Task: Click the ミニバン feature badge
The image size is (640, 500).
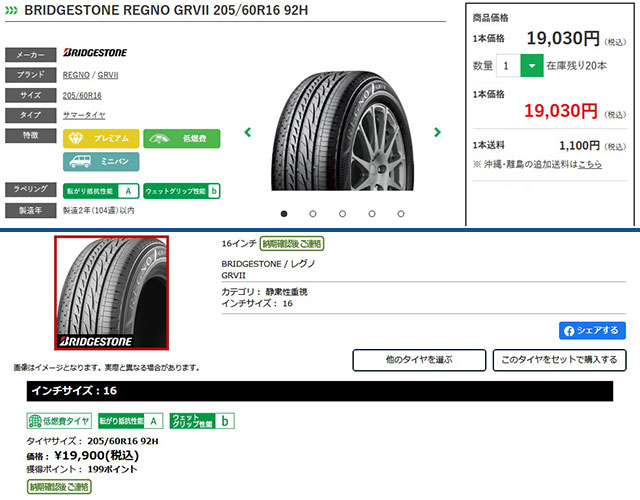Action: tap(101, 162)
